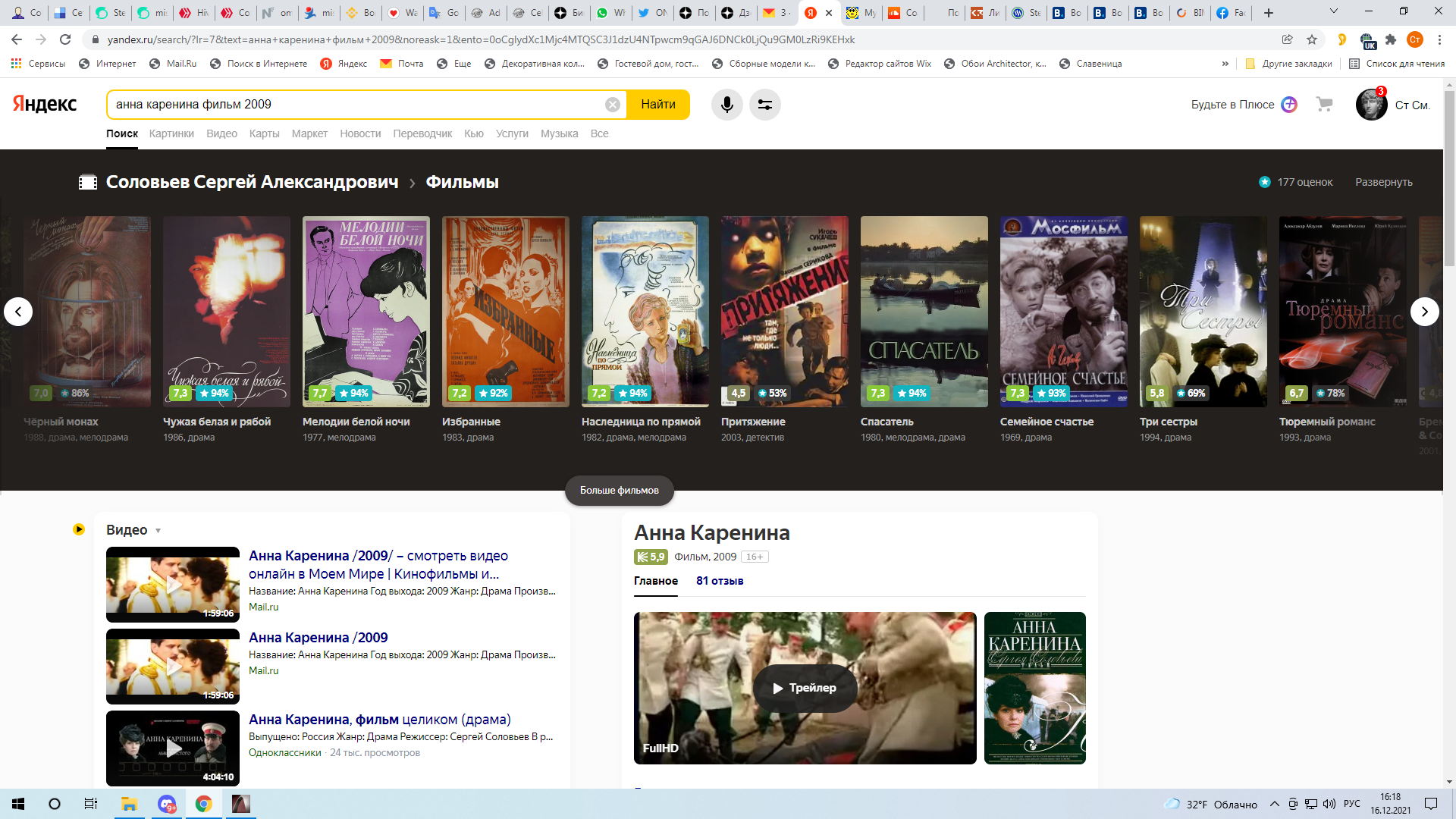Open Chrome menu with three dots
Screen dimensions: 1456x819
pos(1439,39)
